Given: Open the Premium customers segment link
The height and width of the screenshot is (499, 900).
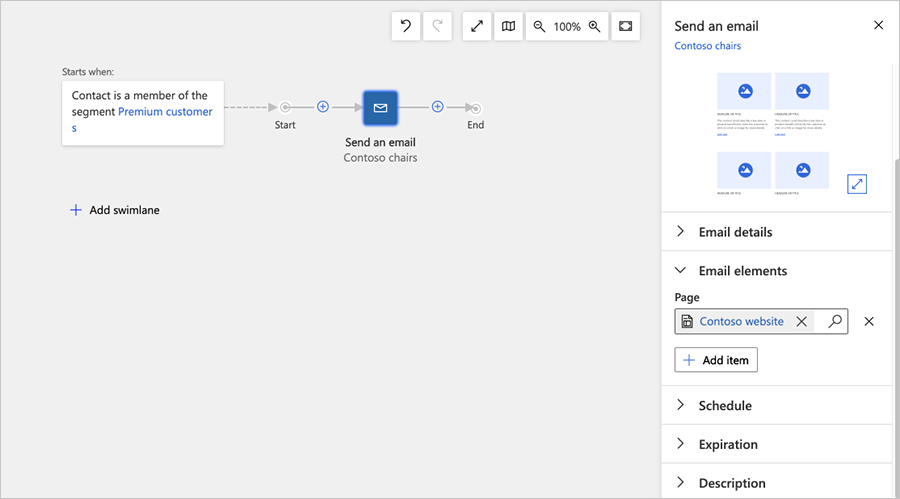Looking at the screenshot, I should pos(164,112).
